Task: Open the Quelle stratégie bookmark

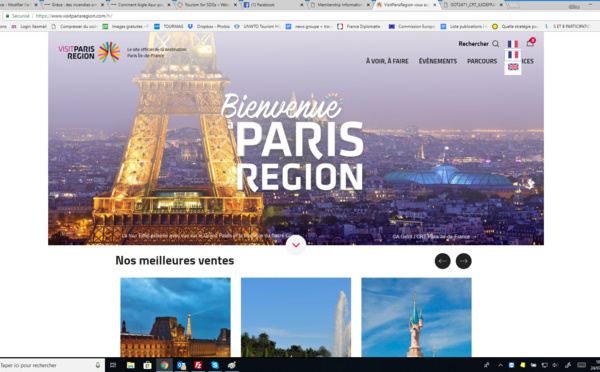Action: click(515, 26)
